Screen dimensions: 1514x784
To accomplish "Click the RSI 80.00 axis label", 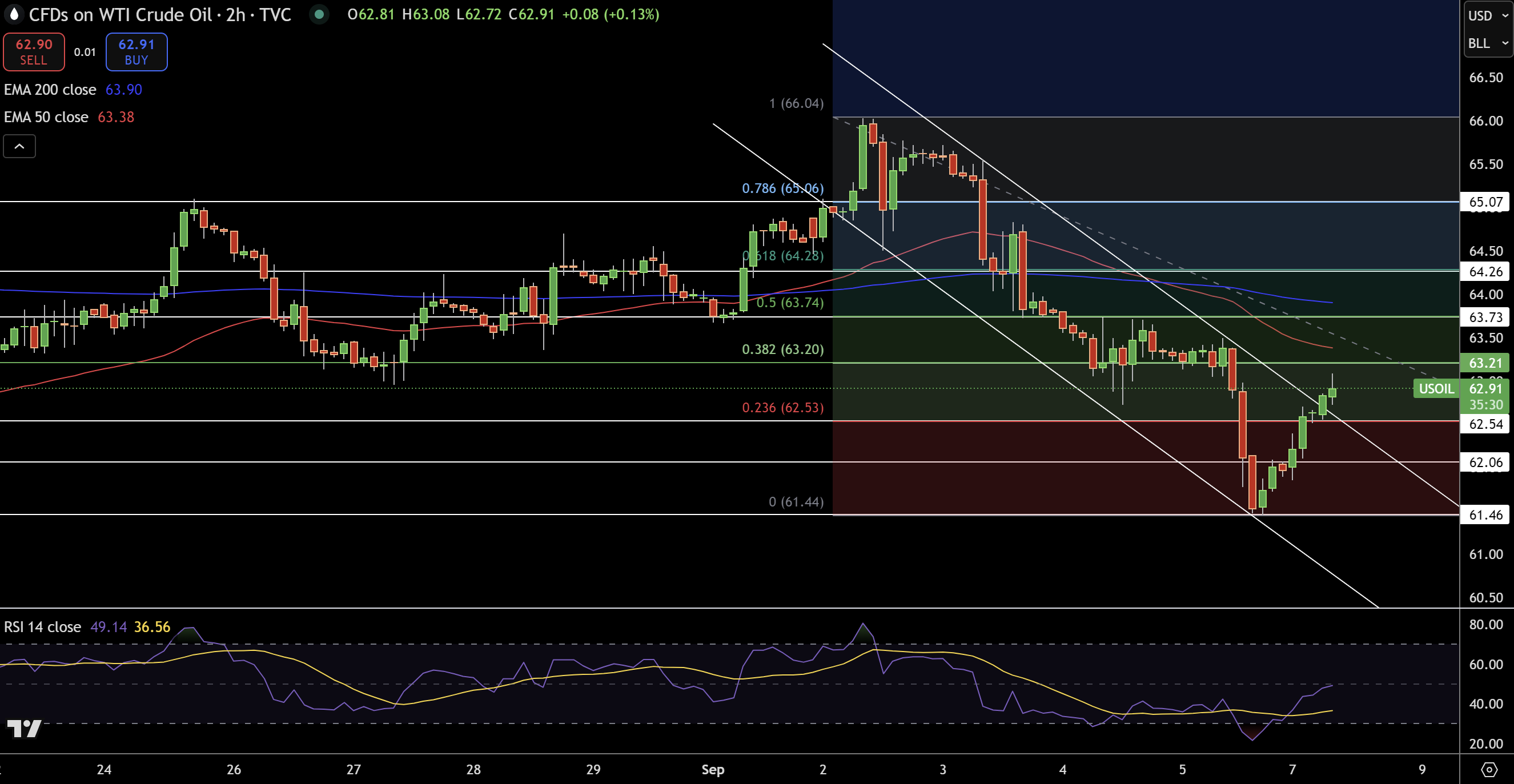I will coord(1486,624).
